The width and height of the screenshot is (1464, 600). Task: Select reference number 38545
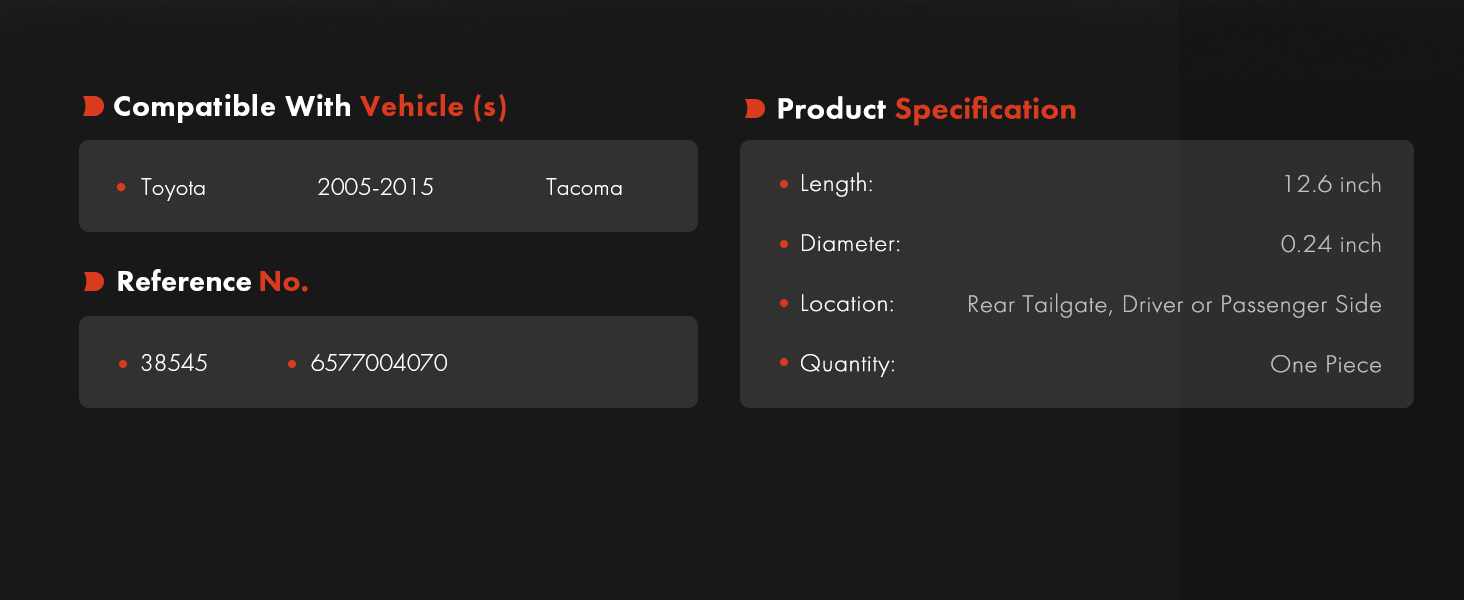coord(174,363)
